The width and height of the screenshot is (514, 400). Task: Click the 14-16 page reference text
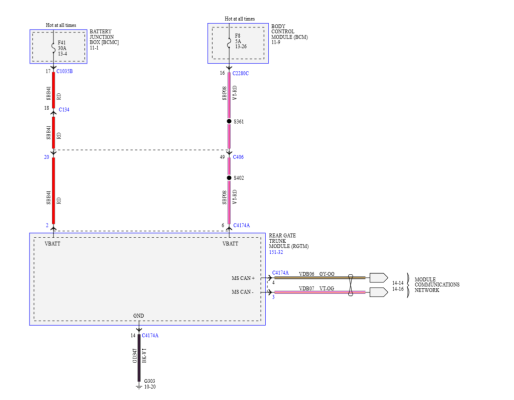coord(398,289)
